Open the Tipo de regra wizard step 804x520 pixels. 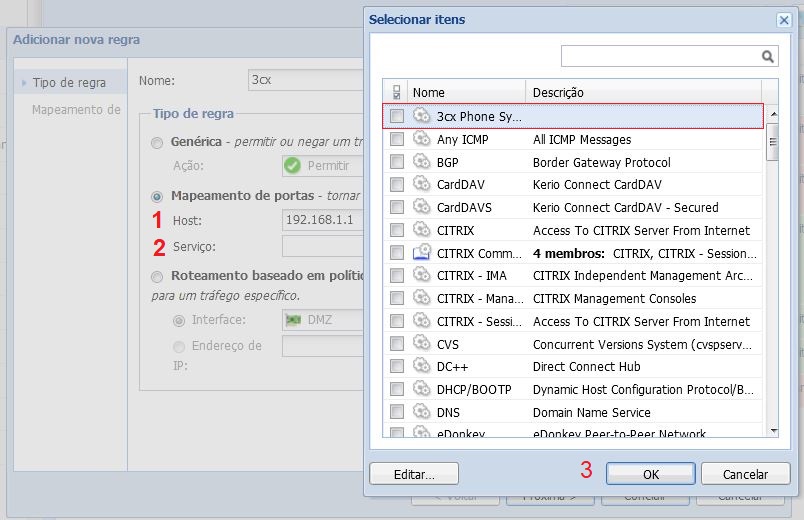pos(69,83)
